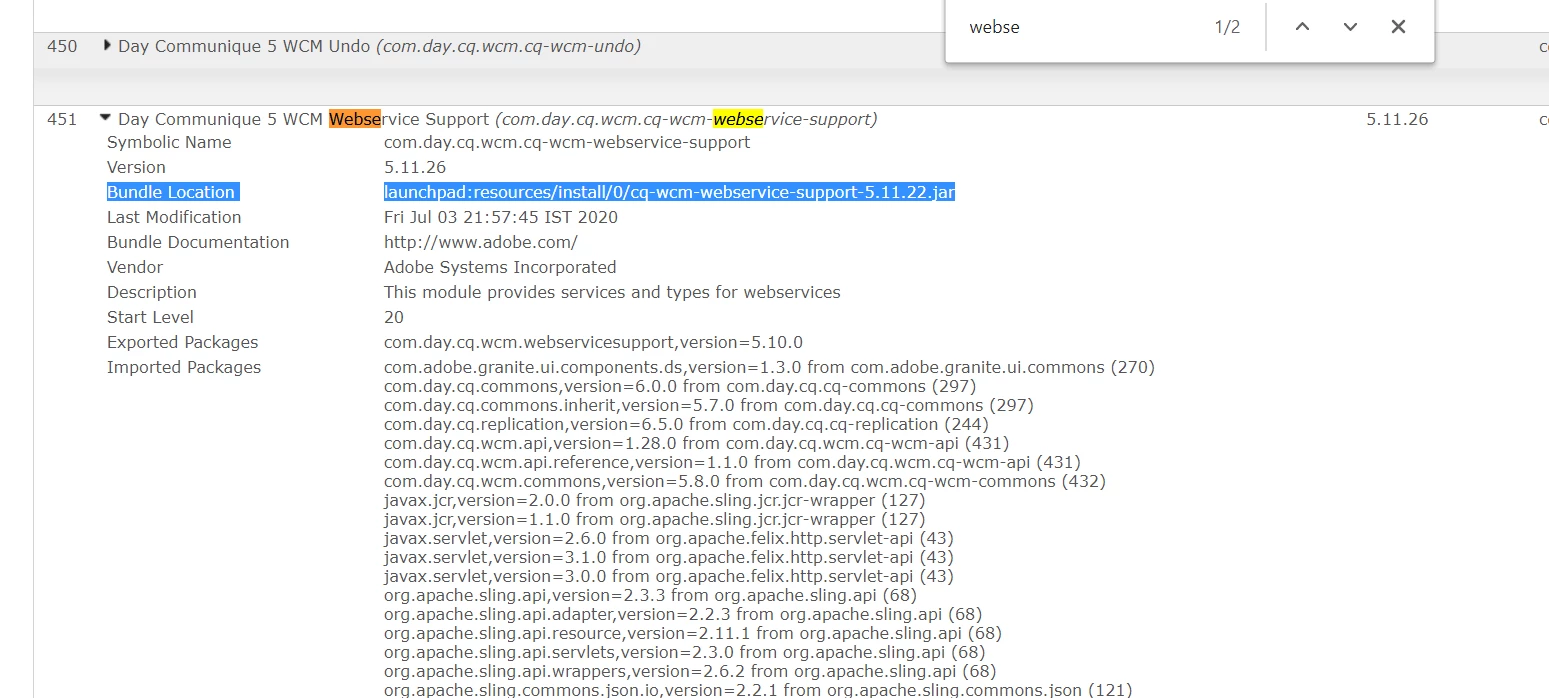The height and width of the screenshot is (698, 1549).
Task: Collapse the WCM Webservice Support bundle
Action: point(105,118)
